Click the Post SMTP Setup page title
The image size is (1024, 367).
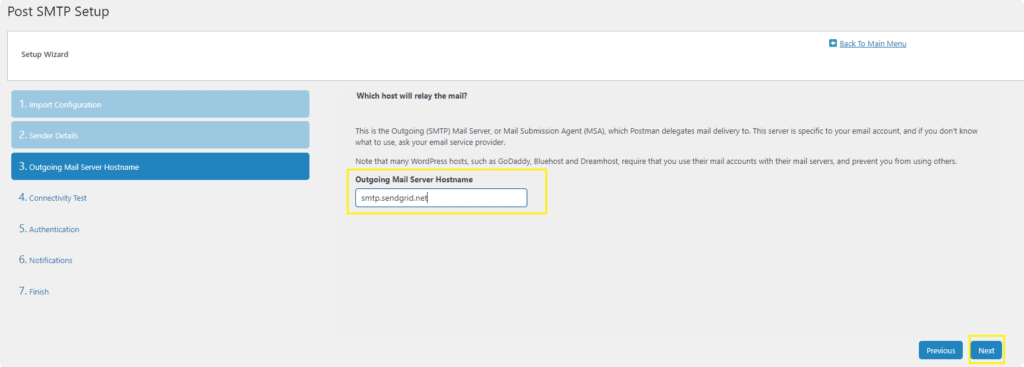pyautogui.click(x=58, y=12)
